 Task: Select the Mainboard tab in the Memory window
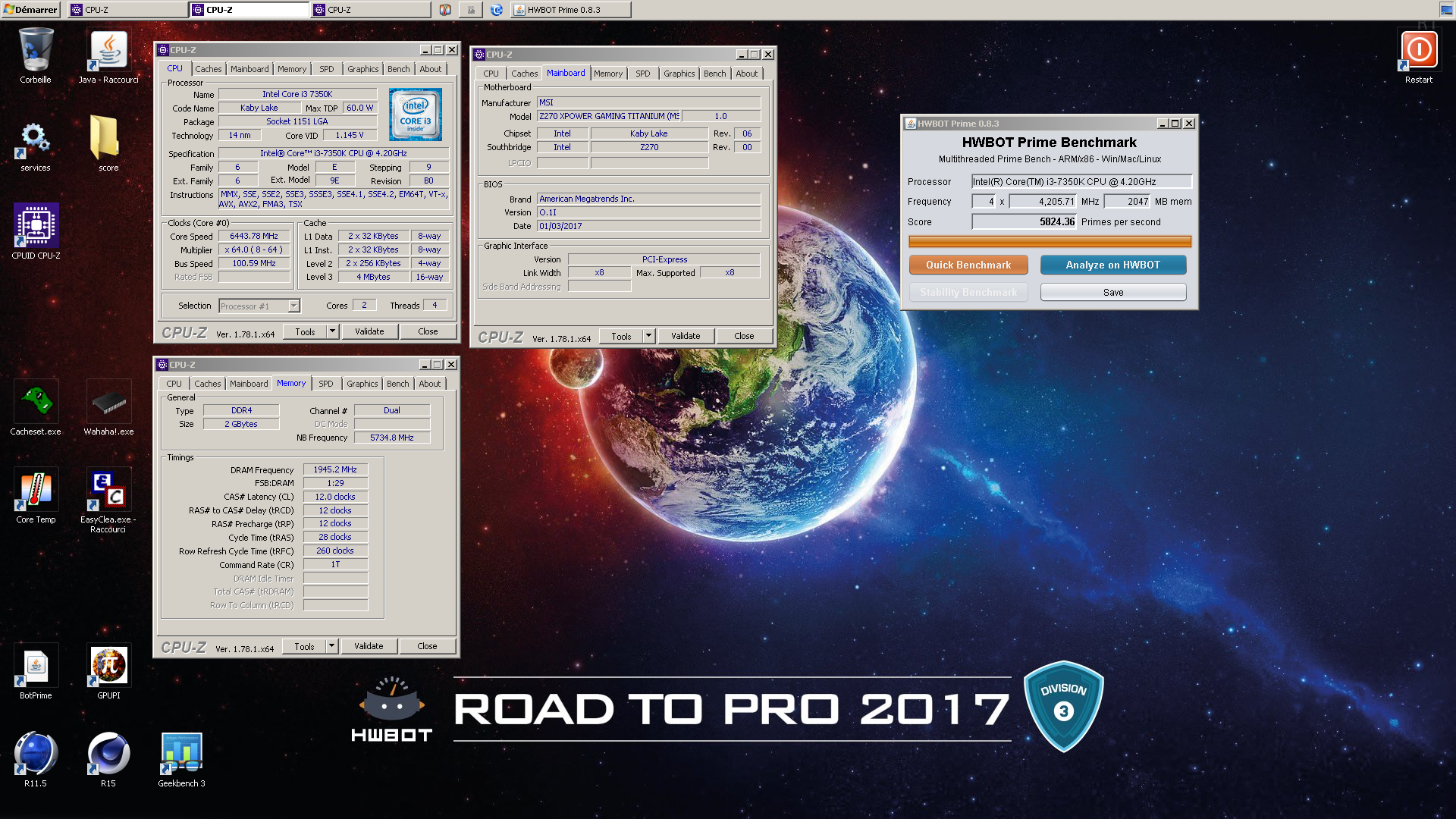pyautogui.click(x=249, y=384)
